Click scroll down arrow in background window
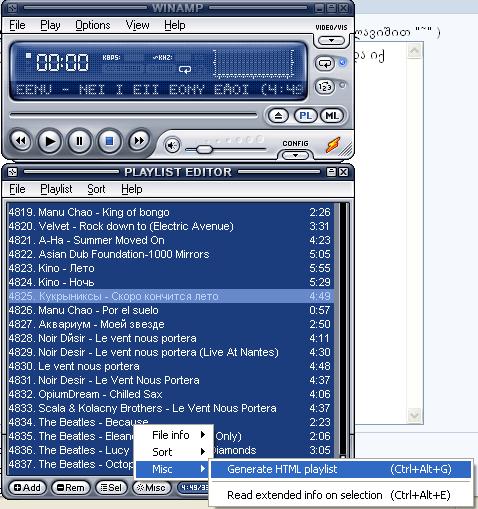Viewport: 478px width, 509px height. [415, 415]
